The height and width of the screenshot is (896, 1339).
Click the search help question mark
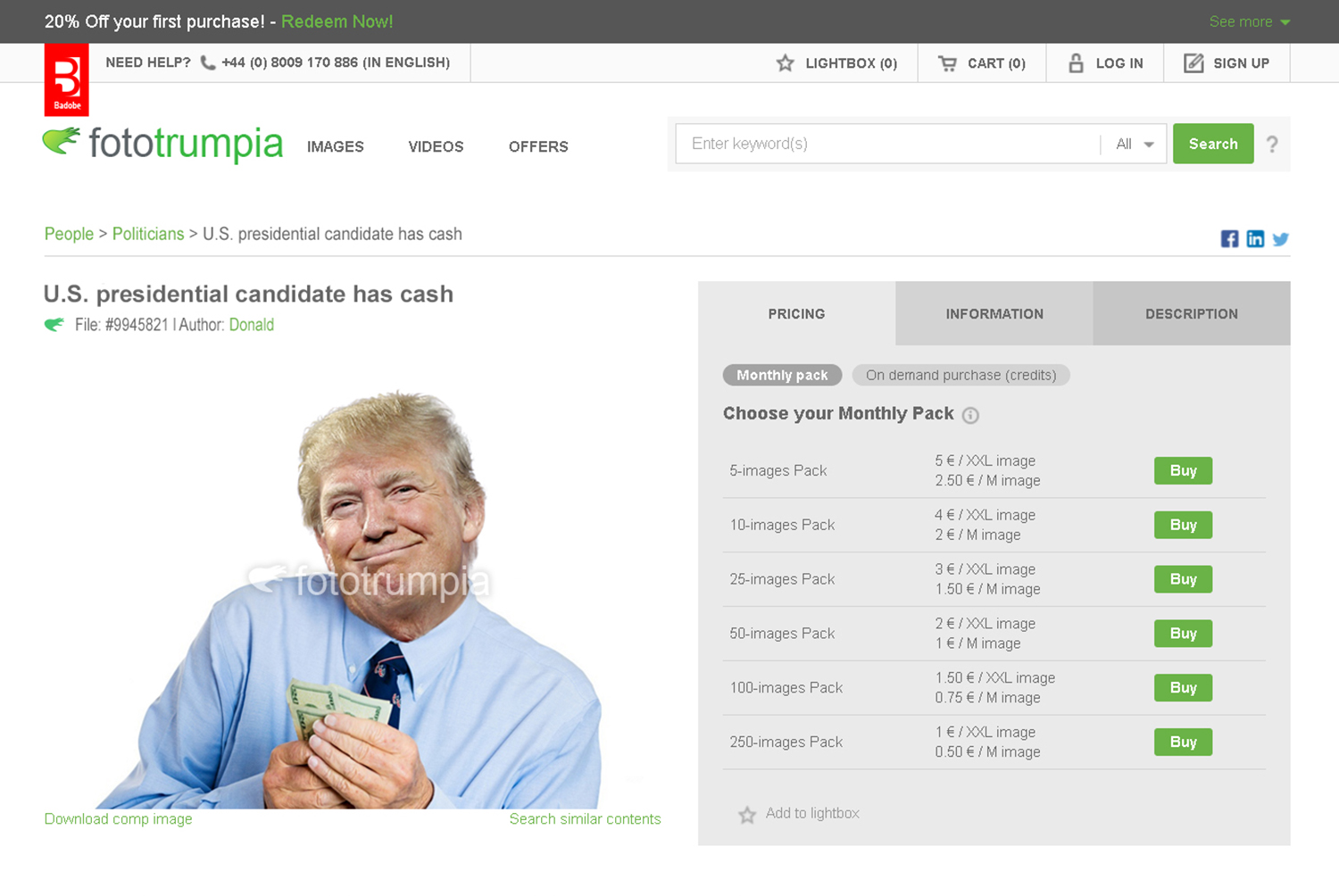[x=1272, y=145]
